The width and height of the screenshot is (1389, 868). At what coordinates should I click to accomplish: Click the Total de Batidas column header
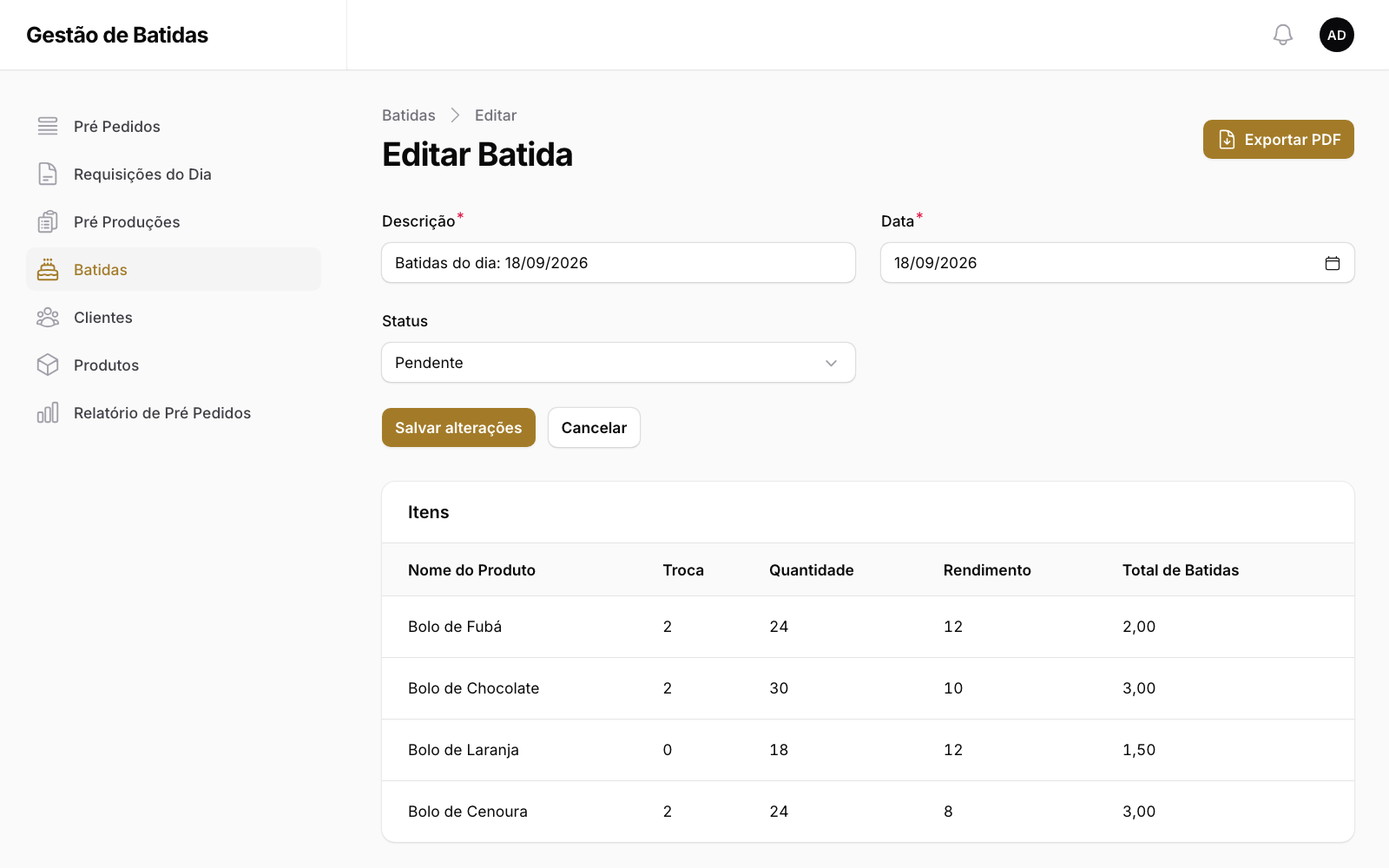(x=1181, y=570)
